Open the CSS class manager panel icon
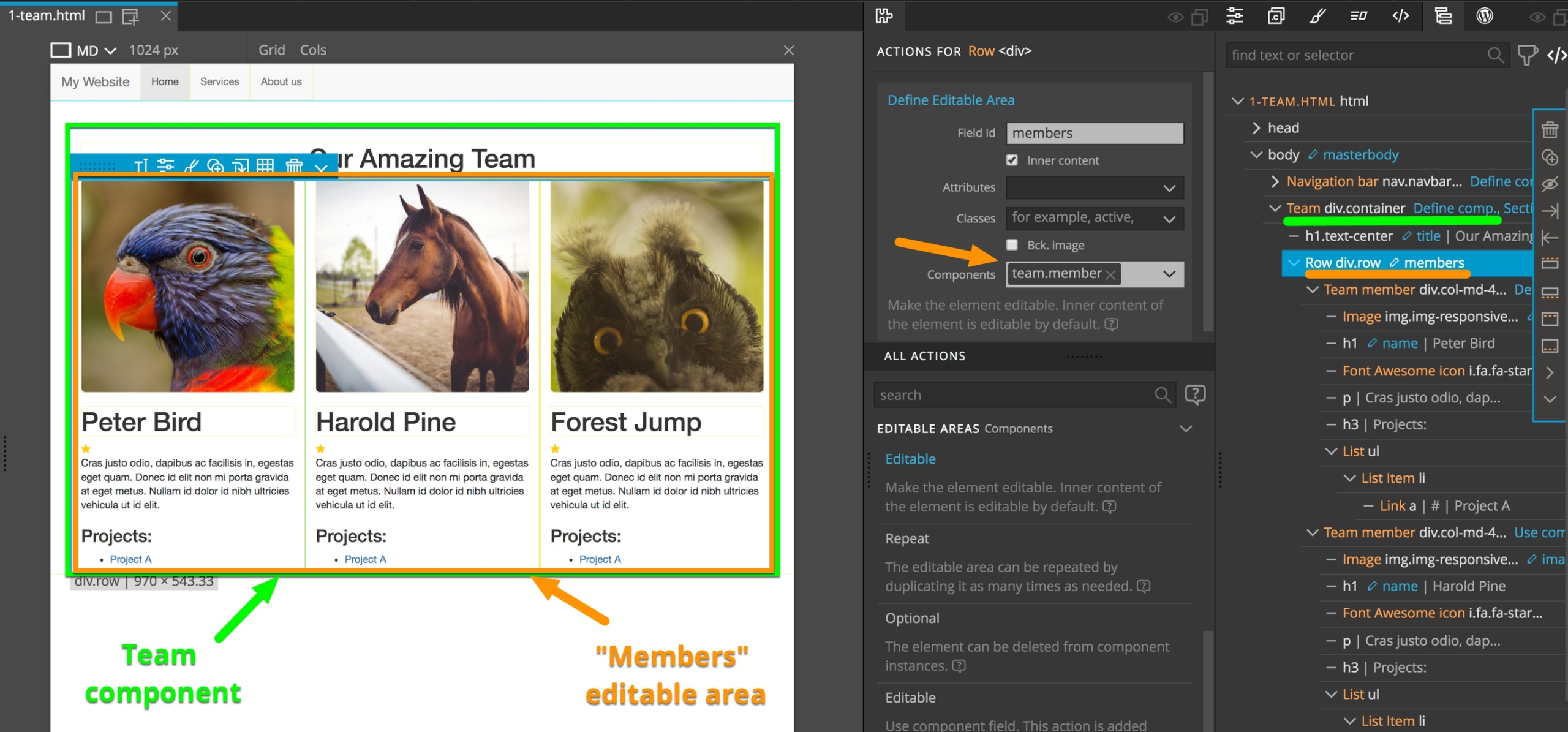 pyautogui.click(x=1276, y=16)
